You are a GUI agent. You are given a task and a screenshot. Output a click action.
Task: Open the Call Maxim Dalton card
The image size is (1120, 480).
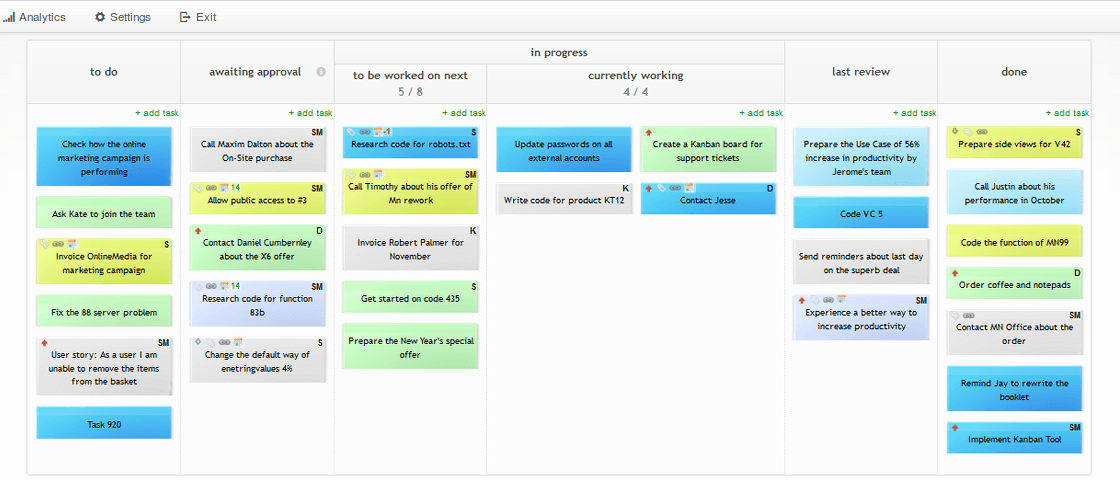[x=258, y=150]
